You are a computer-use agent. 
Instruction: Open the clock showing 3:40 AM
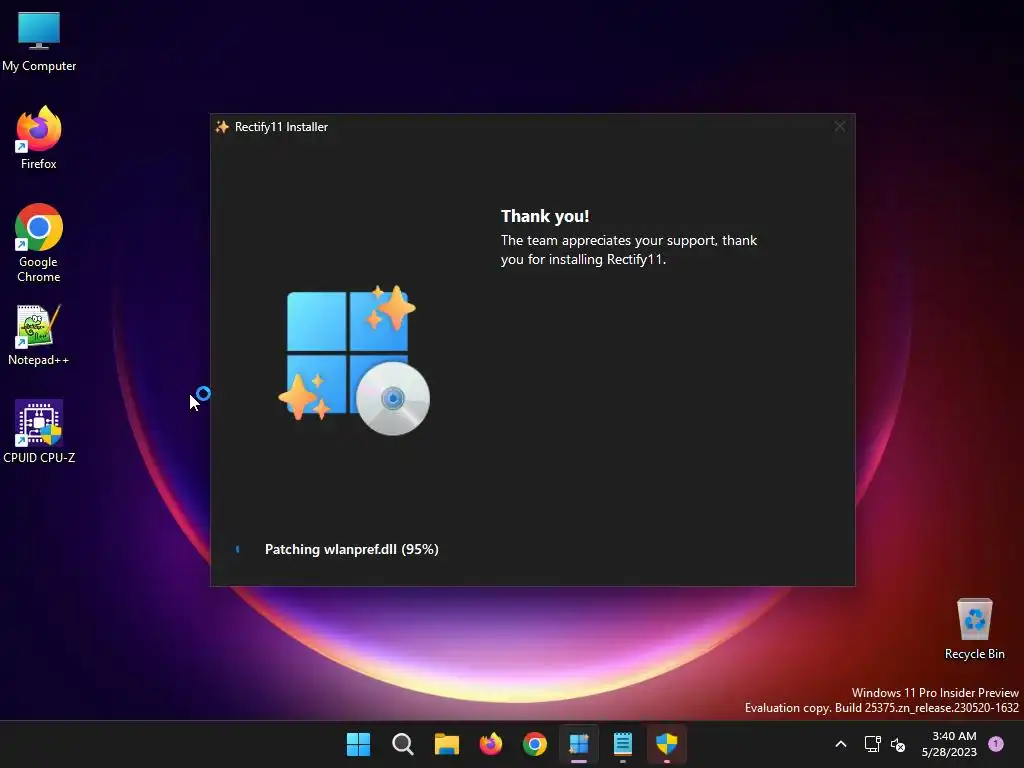coord(949,744)
